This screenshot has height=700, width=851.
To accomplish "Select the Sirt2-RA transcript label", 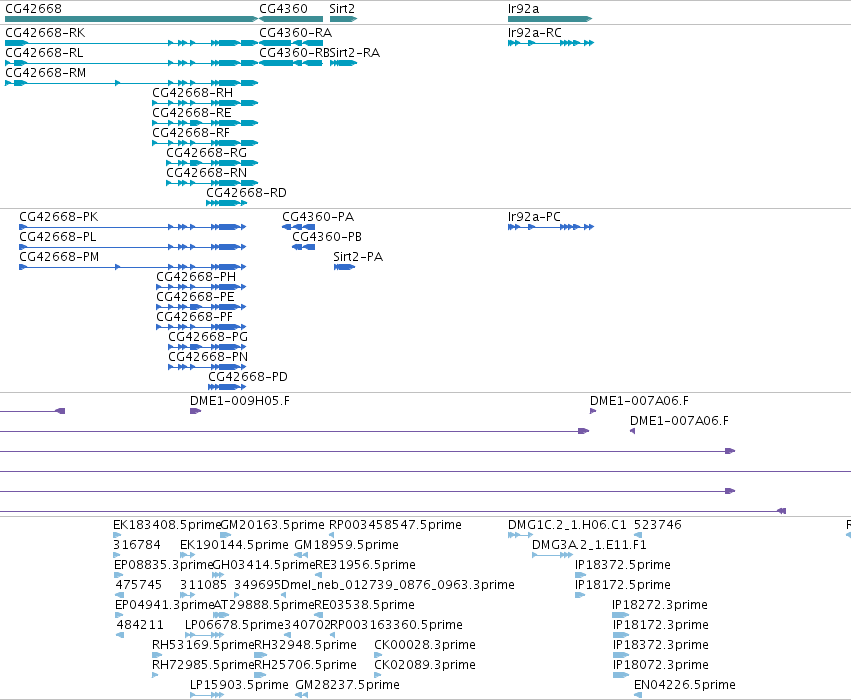I will tap(355, 53).
